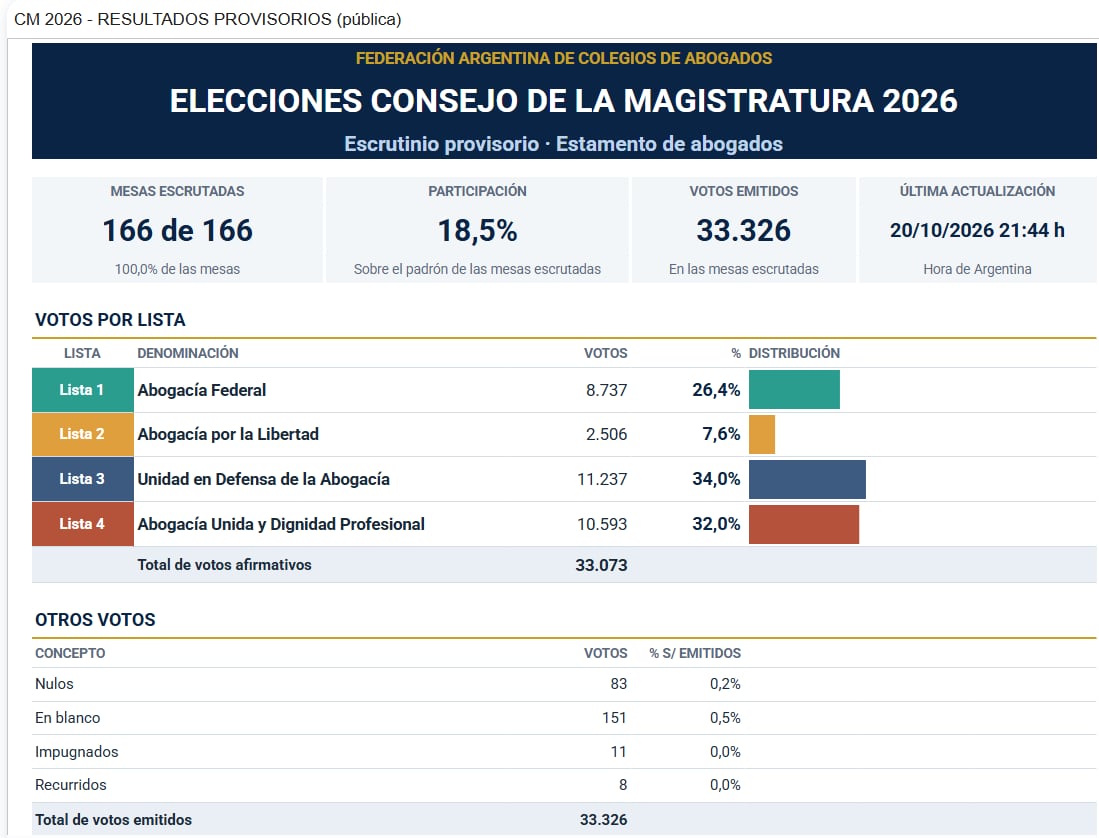Click 'ÚLTIMA ACTUALIZACIÓN' card label
This screenshot has width=1099, height=838.
coord(977,191)
